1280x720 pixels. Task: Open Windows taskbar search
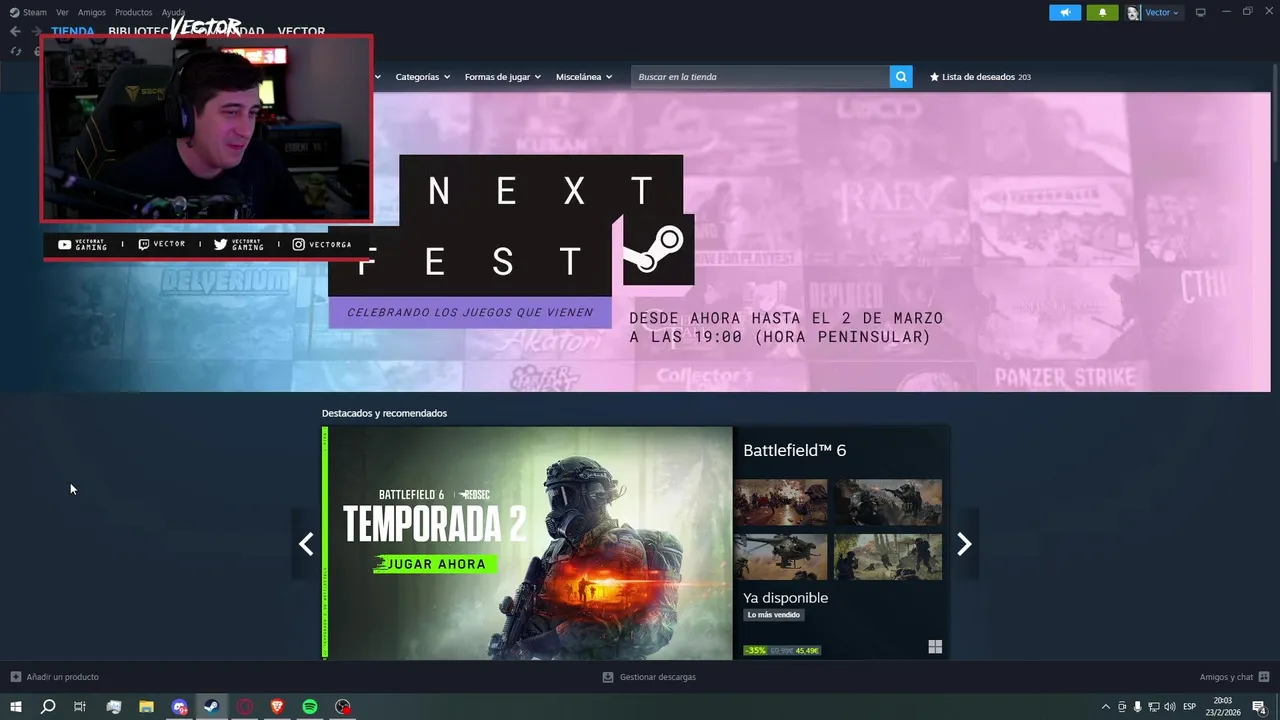pyautogui.click(x=48, y=707)
